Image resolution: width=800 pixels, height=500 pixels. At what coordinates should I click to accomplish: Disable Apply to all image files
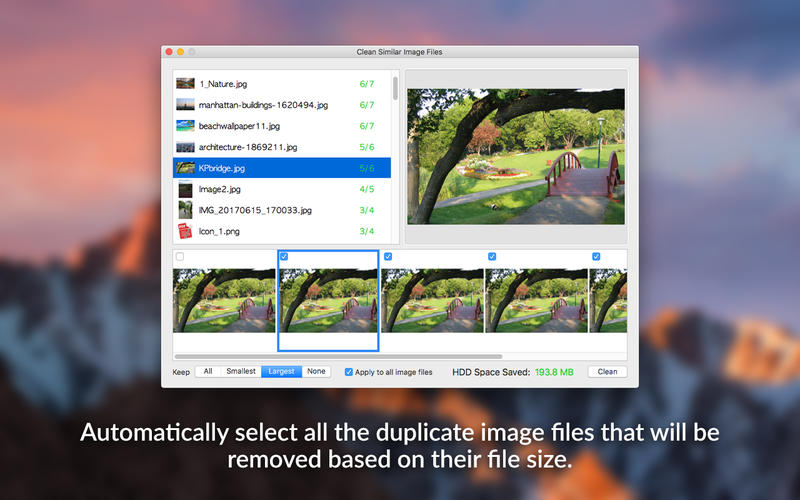[x=349, y=372]
